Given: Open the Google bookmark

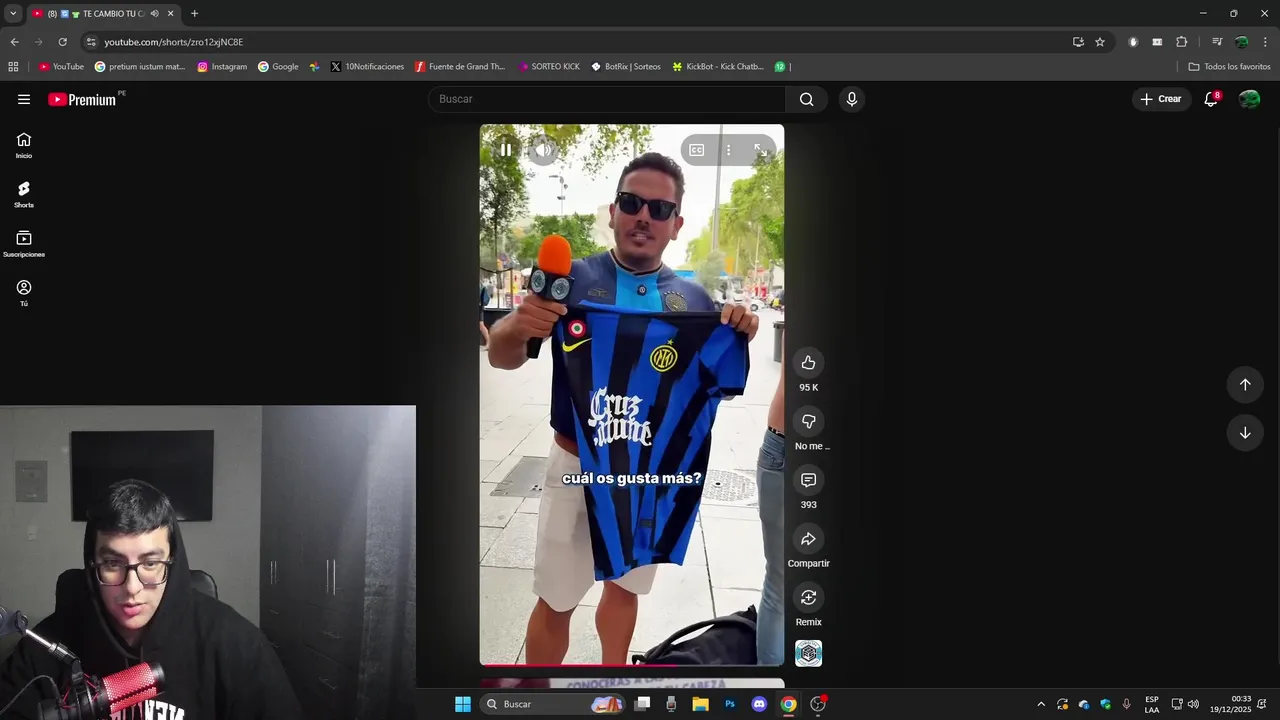Looking at the screenshot, I should tap(278, 67).
